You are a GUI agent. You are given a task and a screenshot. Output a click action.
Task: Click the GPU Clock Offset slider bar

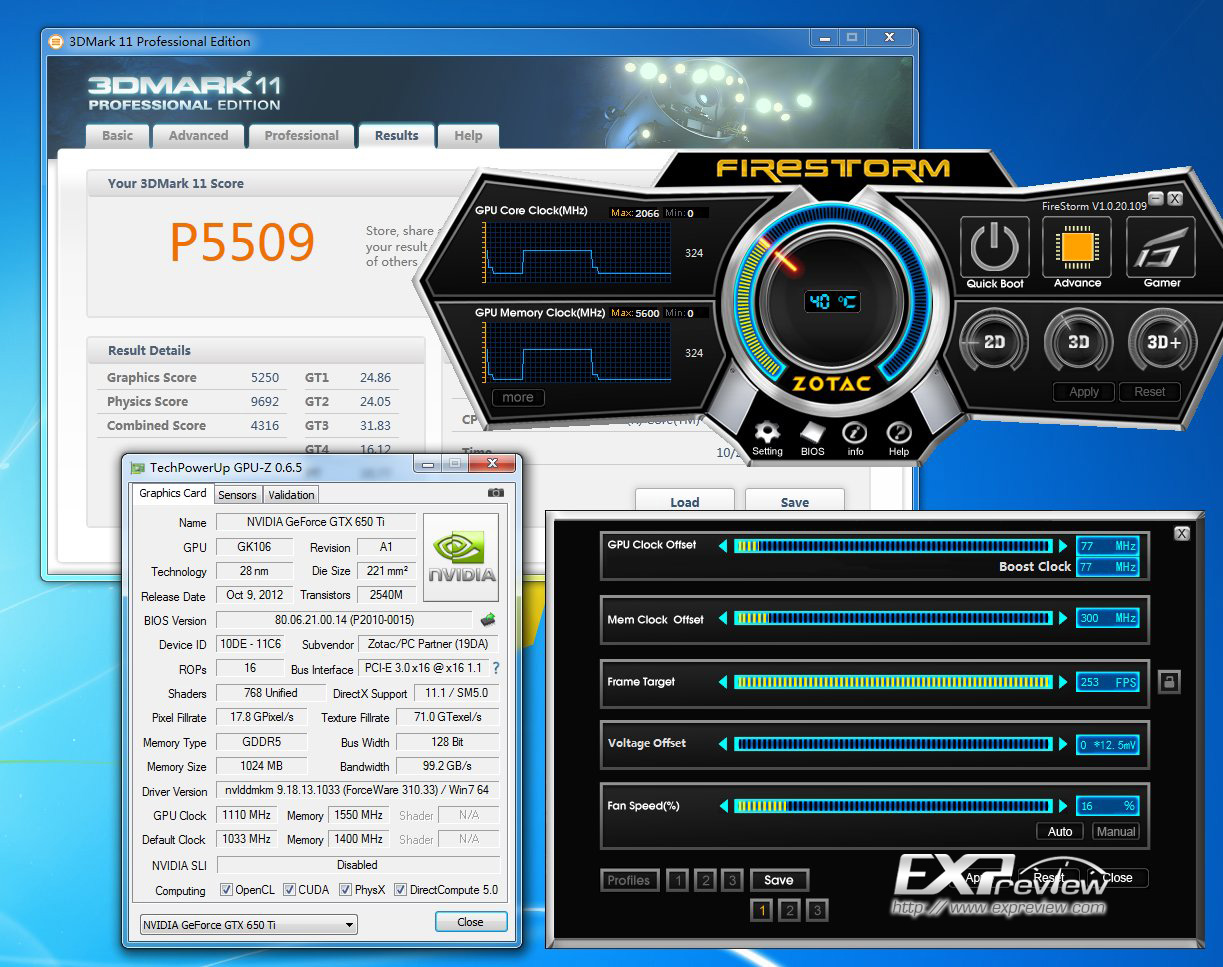(893, 546)
